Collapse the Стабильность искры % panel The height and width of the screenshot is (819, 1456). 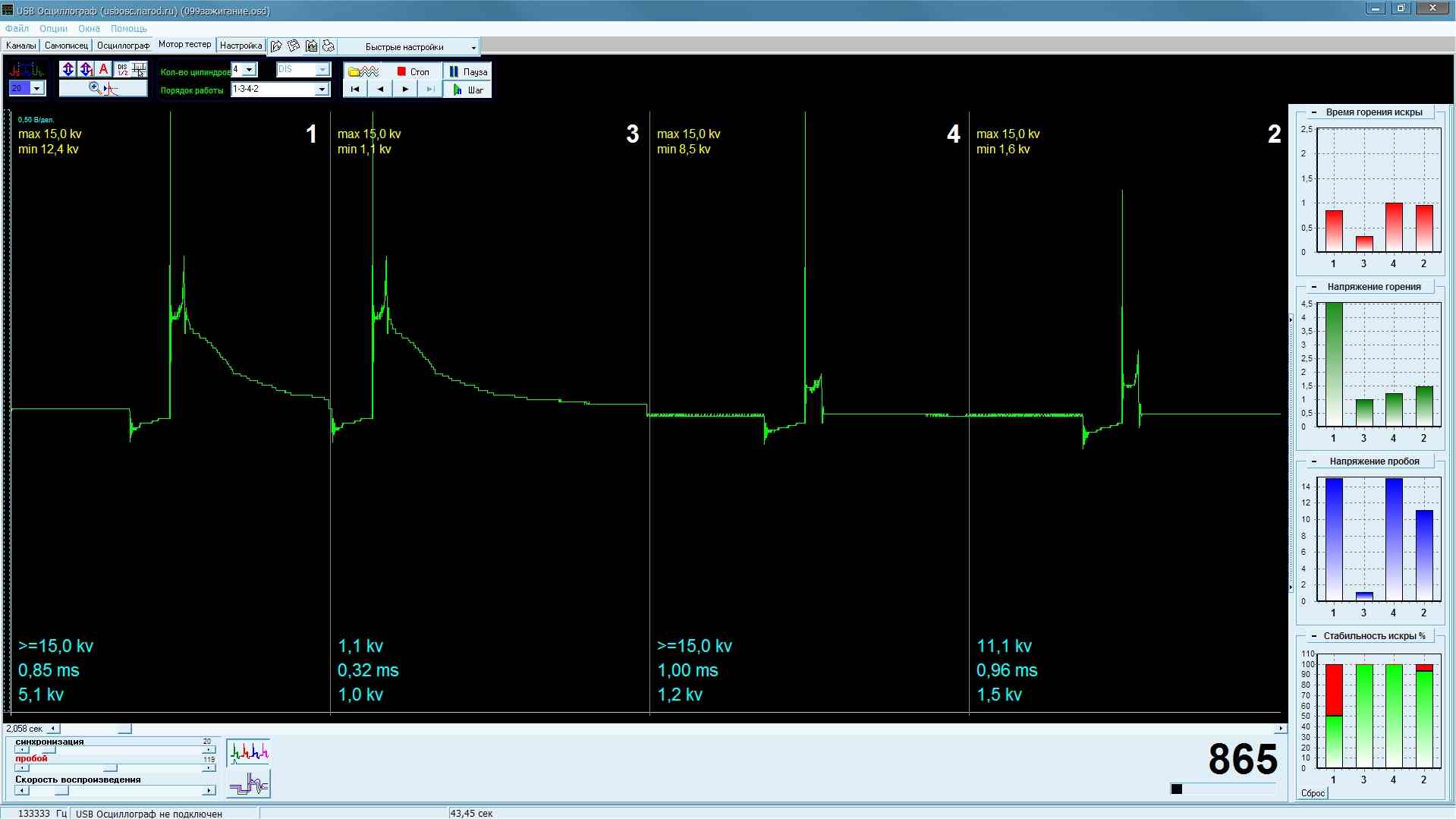1313,636
